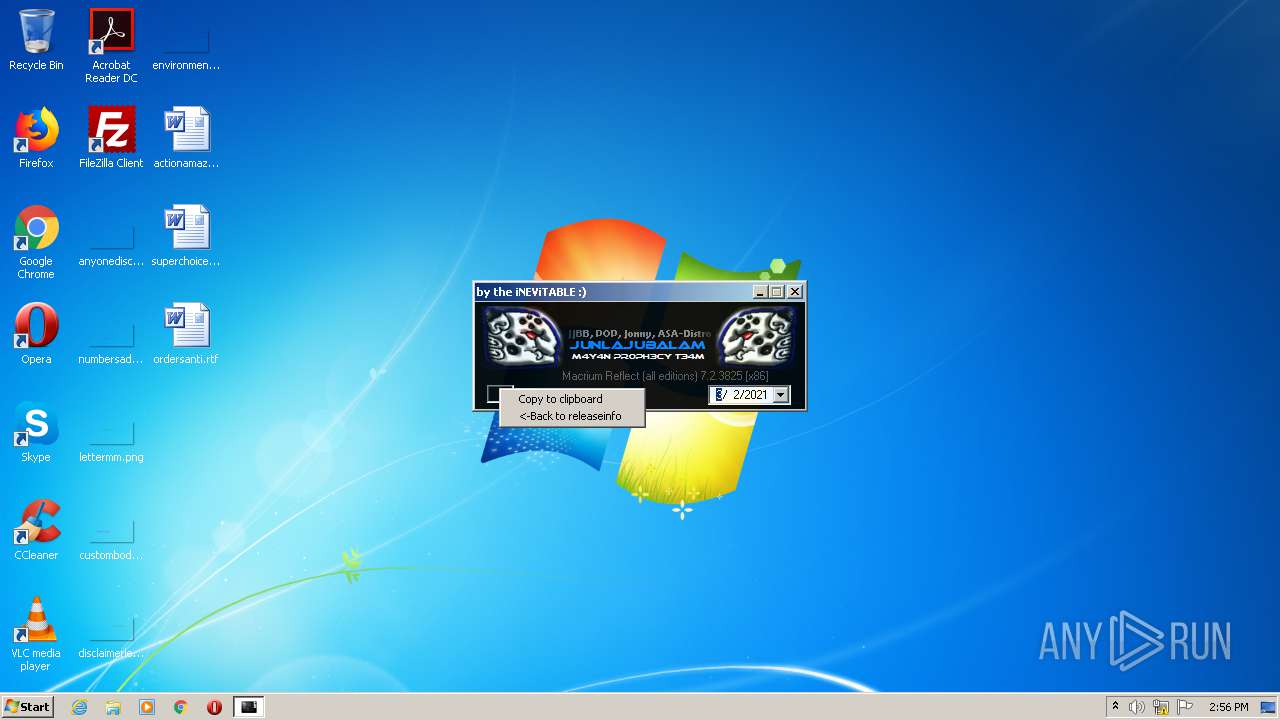Screen dimensions: 1280x720
Task: Show hidden system tray icons
Action: (1115, 707)
